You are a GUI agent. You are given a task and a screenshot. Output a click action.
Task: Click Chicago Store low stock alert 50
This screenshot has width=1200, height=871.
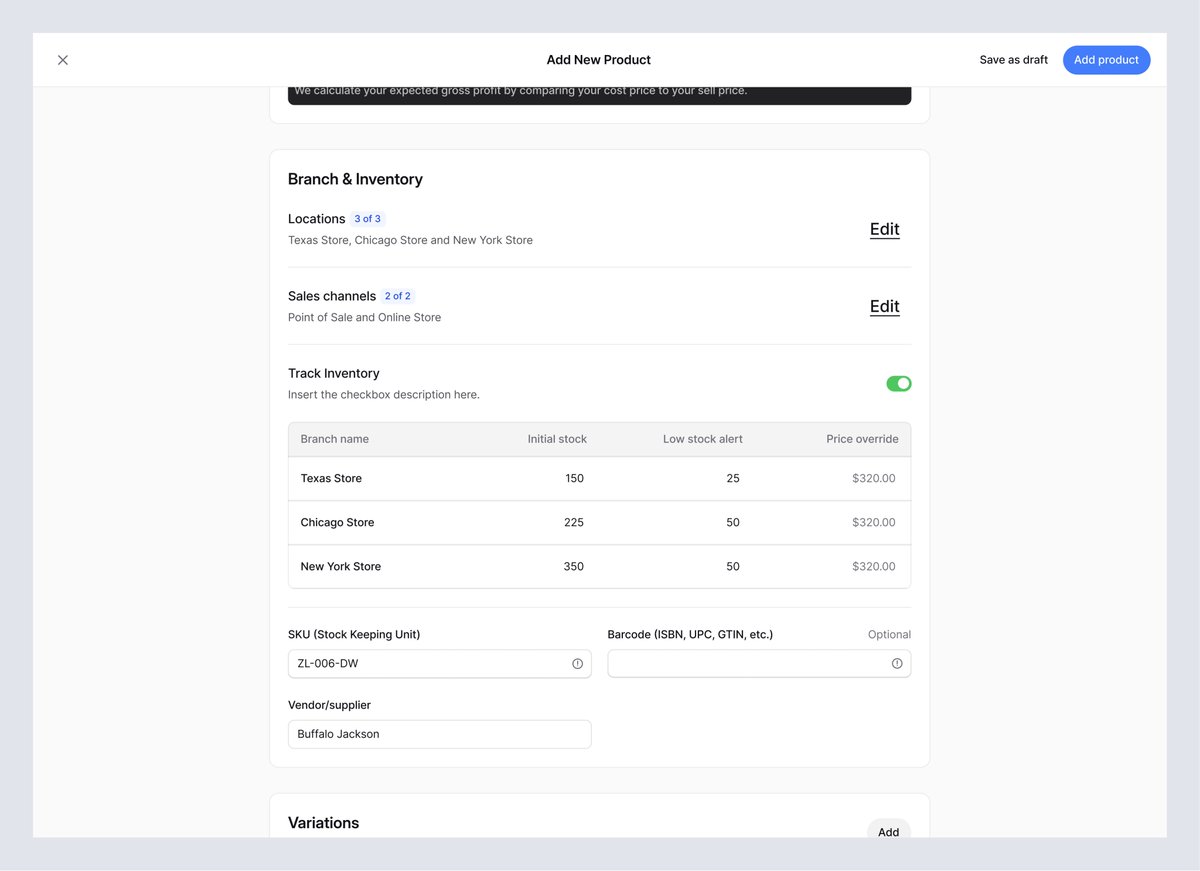pos(733,523)
